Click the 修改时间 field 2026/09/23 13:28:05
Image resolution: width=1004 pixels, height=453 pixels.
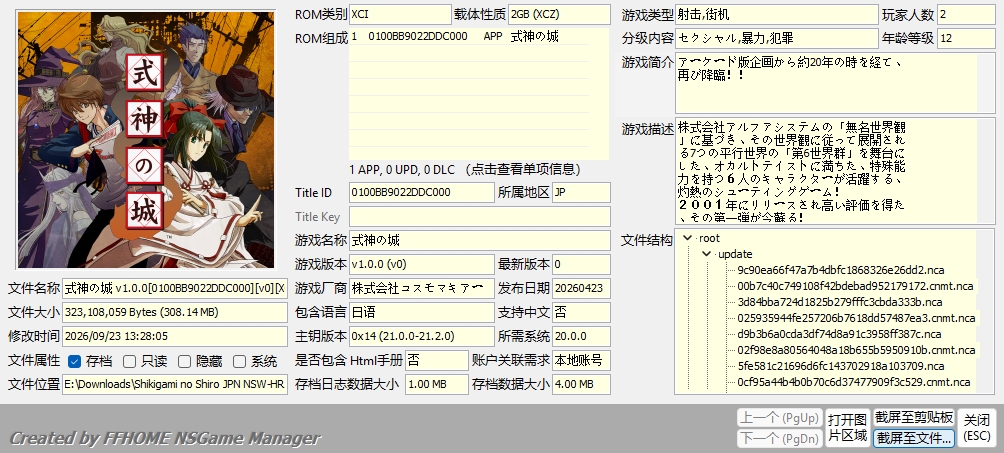click(175, 336)
